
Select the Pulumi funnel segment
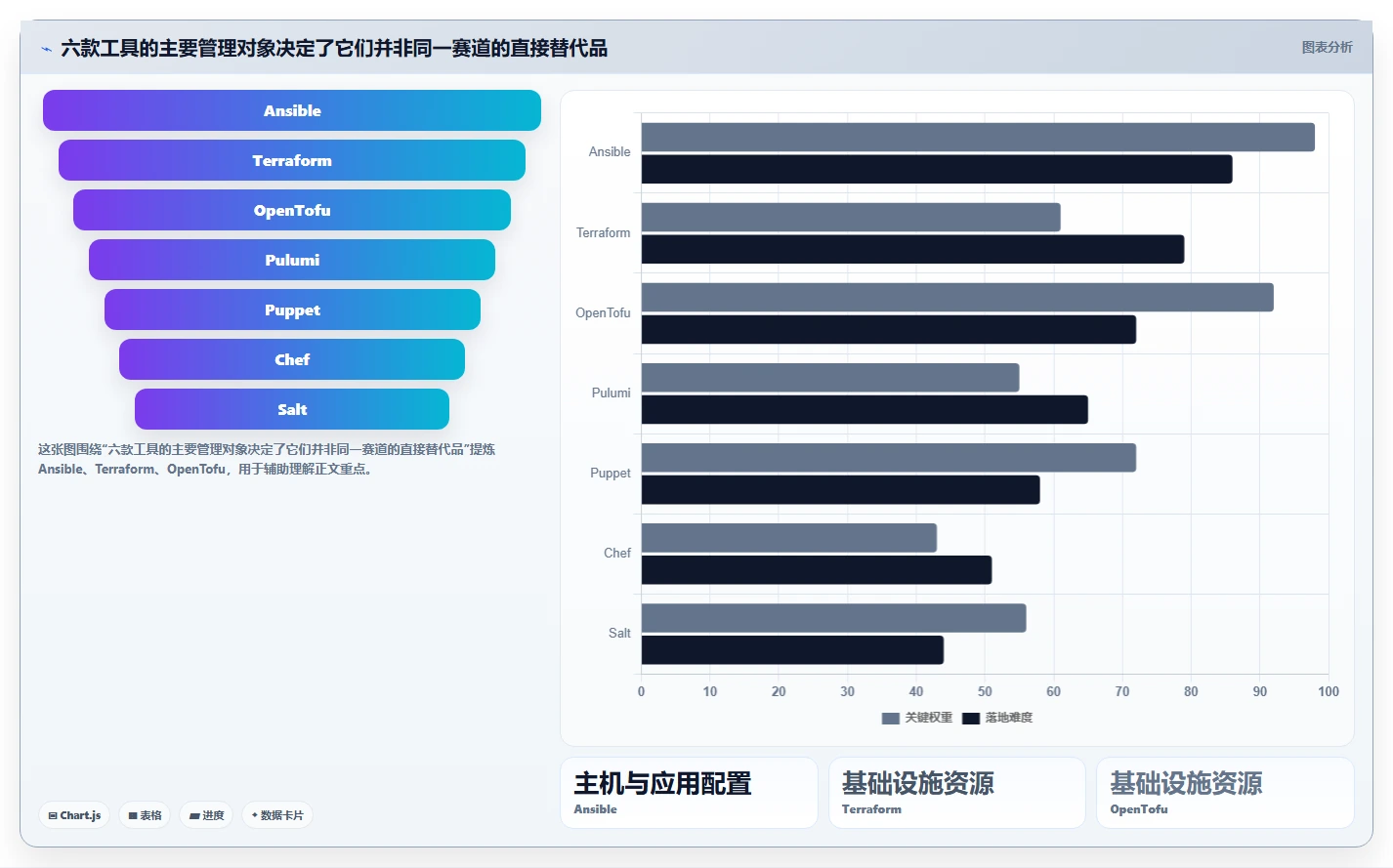292,260
